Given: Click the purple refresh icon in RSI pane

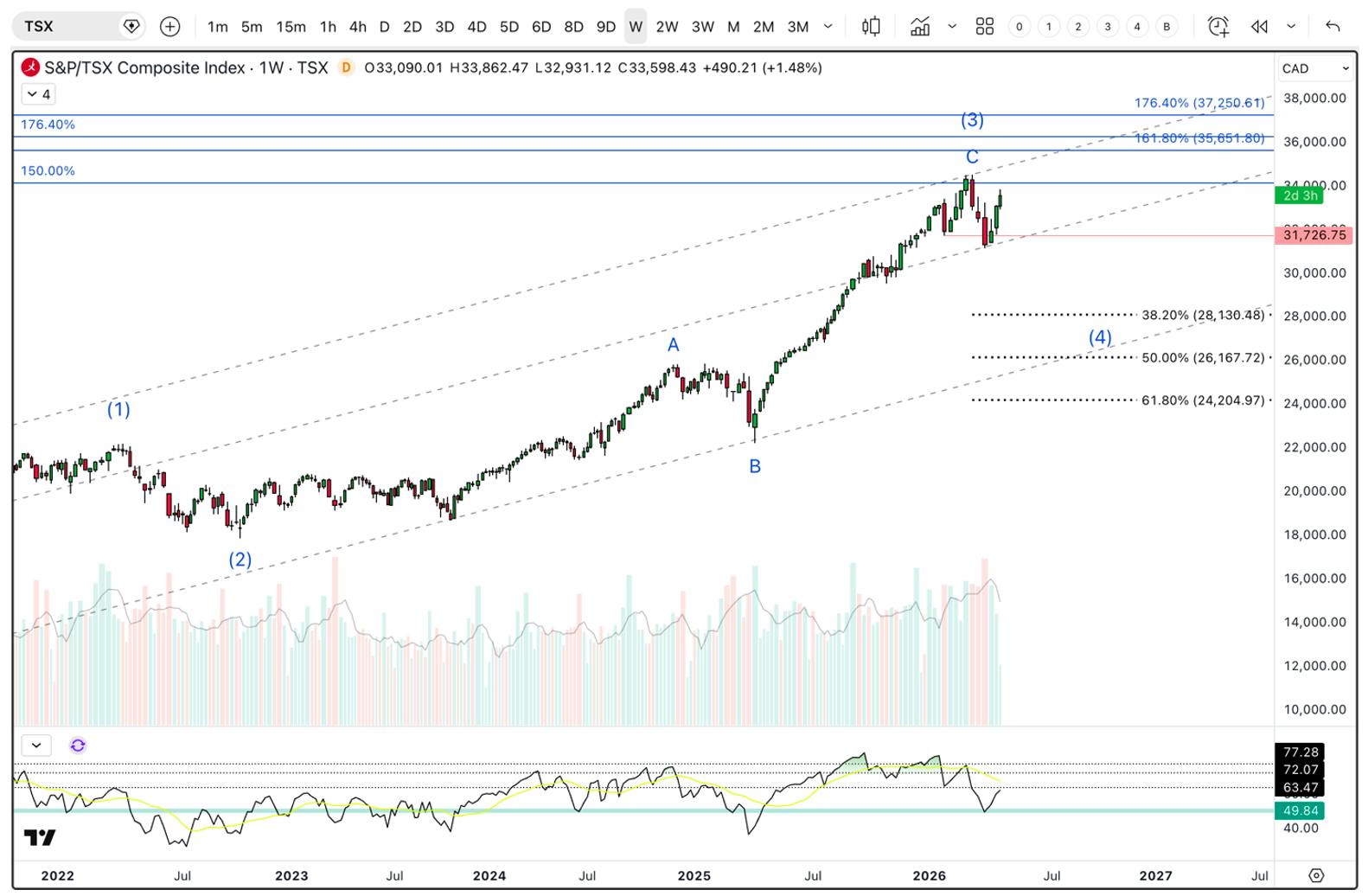Looking at the screenshot, I should coord(78,745).
